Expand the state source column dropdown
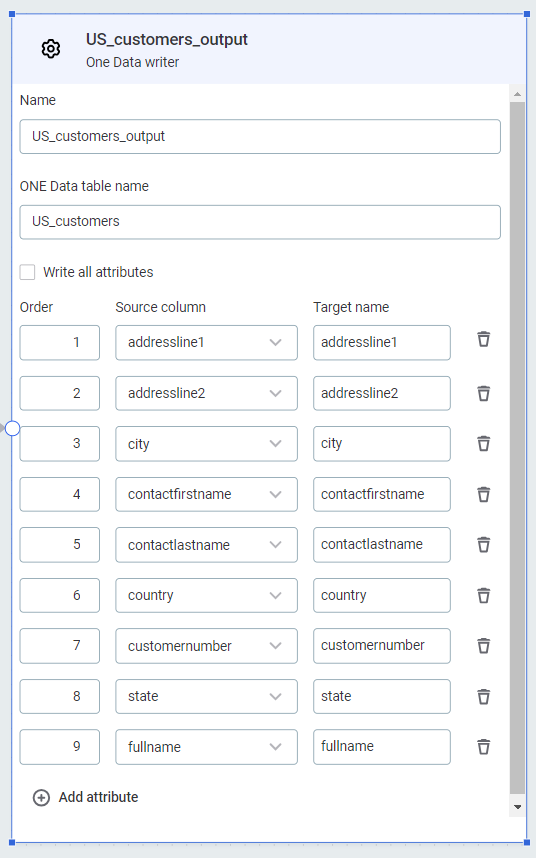The width and height of the screenshot is (536, 858). tap(206, 696)
